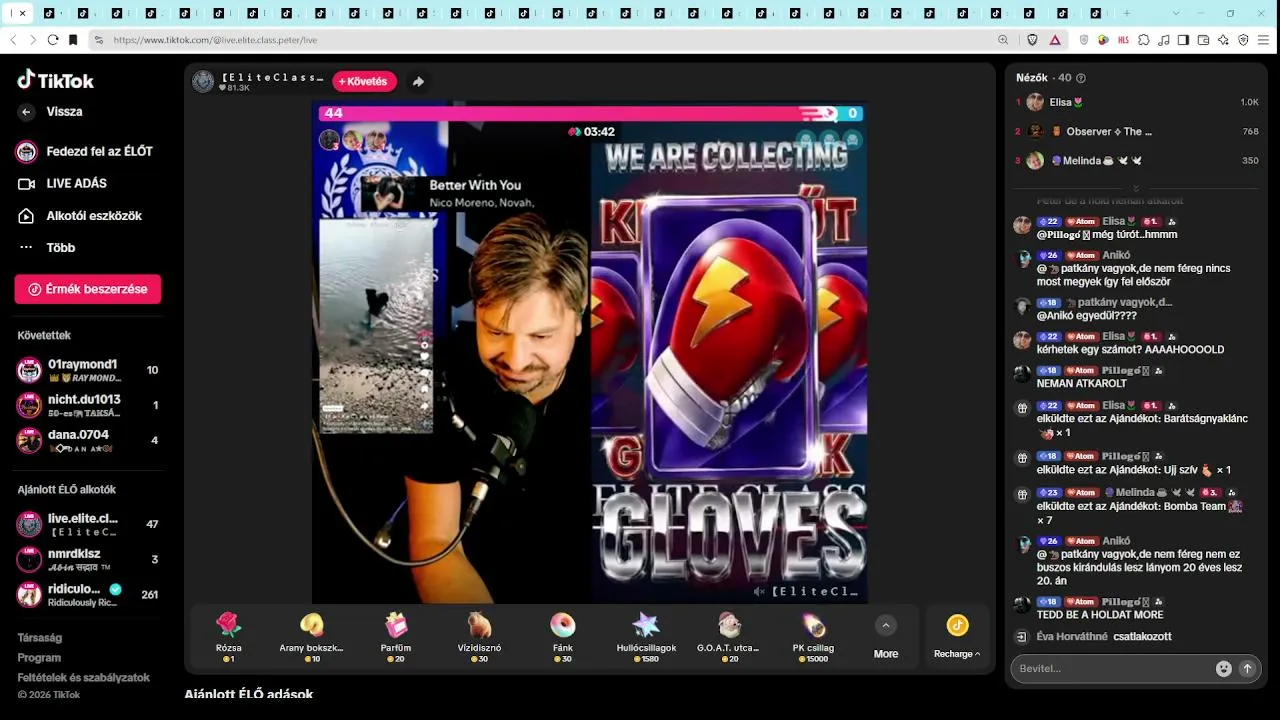The image size is (1280, 720).
Task: Expand More gifts in the gift bar
Action: (886, 637)
